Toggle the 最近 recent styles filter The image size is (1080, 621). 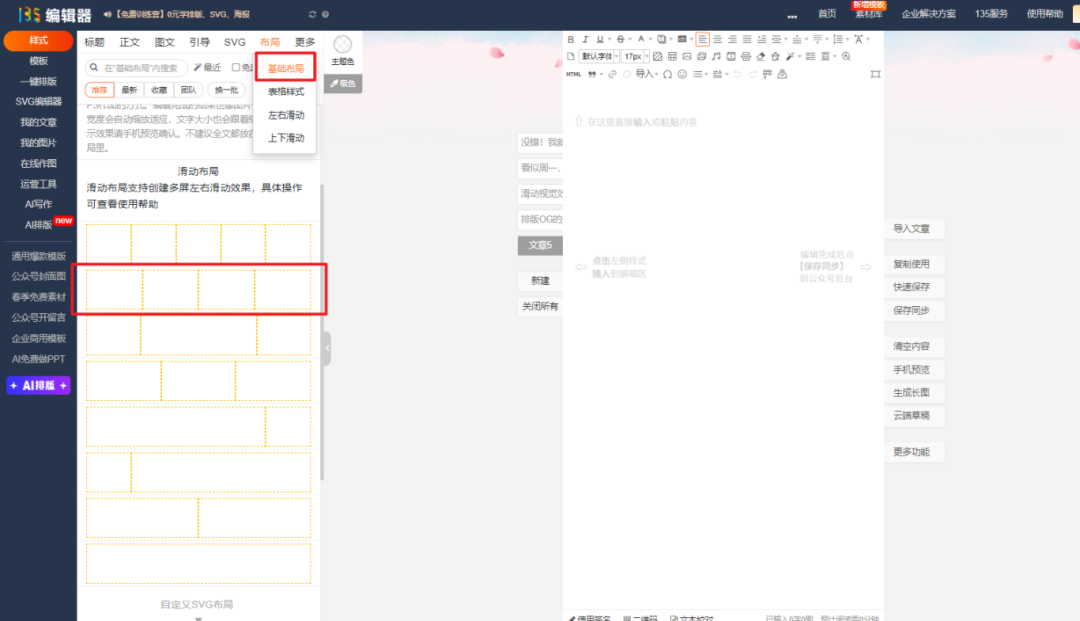(x=207, y=67)
